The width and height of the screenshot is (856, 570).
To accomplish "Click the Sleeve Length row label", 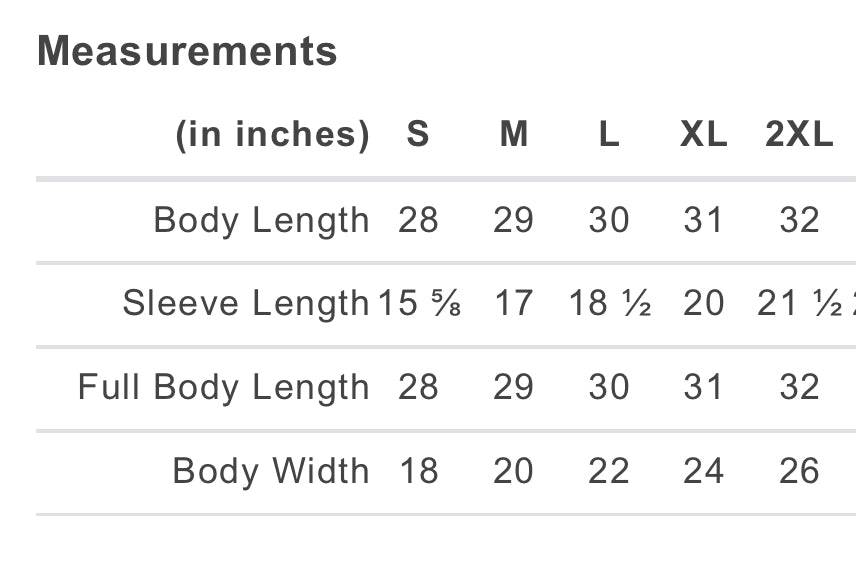I will coord(246,303).
